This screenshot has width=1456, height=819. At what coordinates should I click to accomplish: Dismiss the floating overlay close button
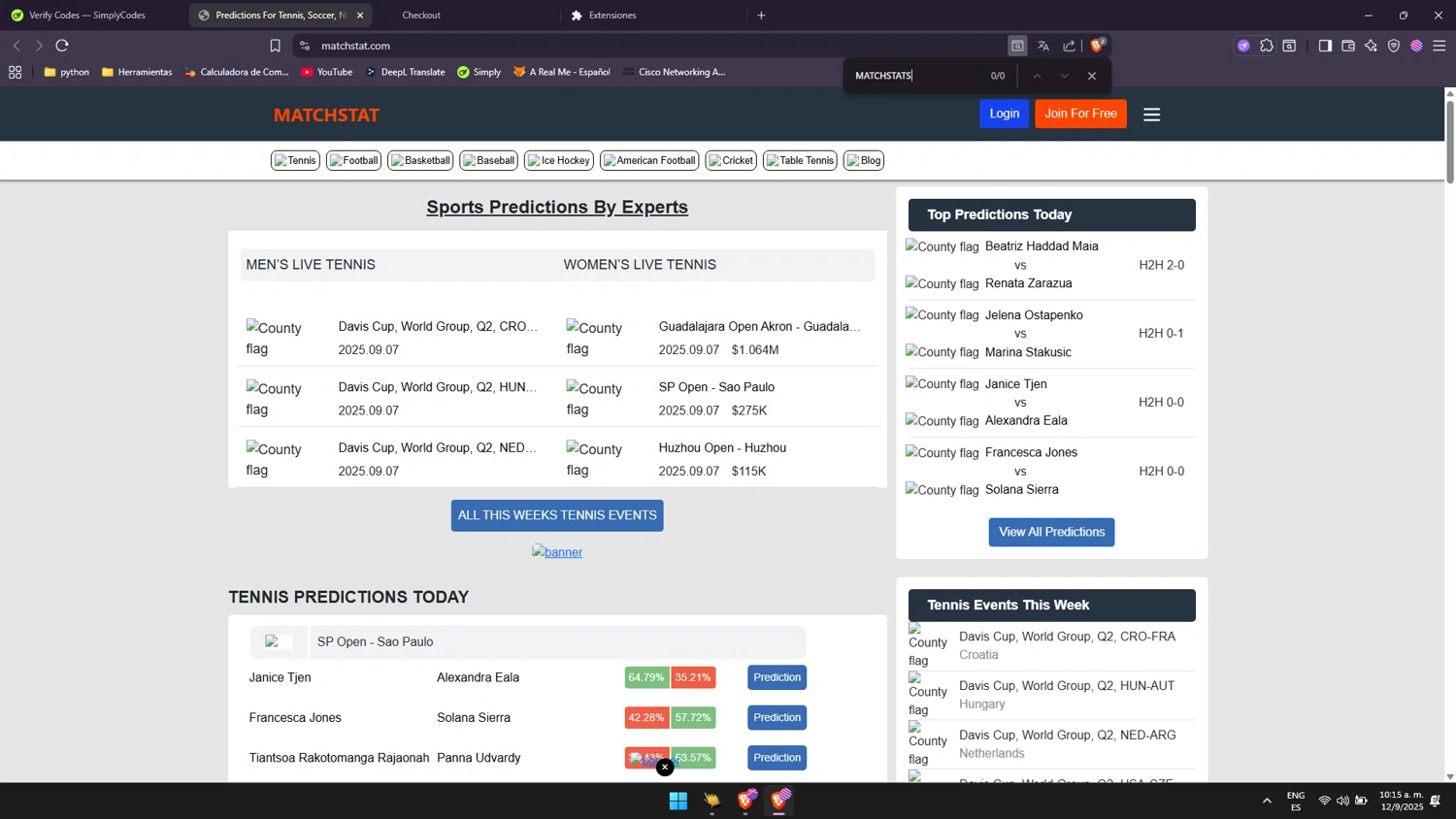(x=665, y=768)
